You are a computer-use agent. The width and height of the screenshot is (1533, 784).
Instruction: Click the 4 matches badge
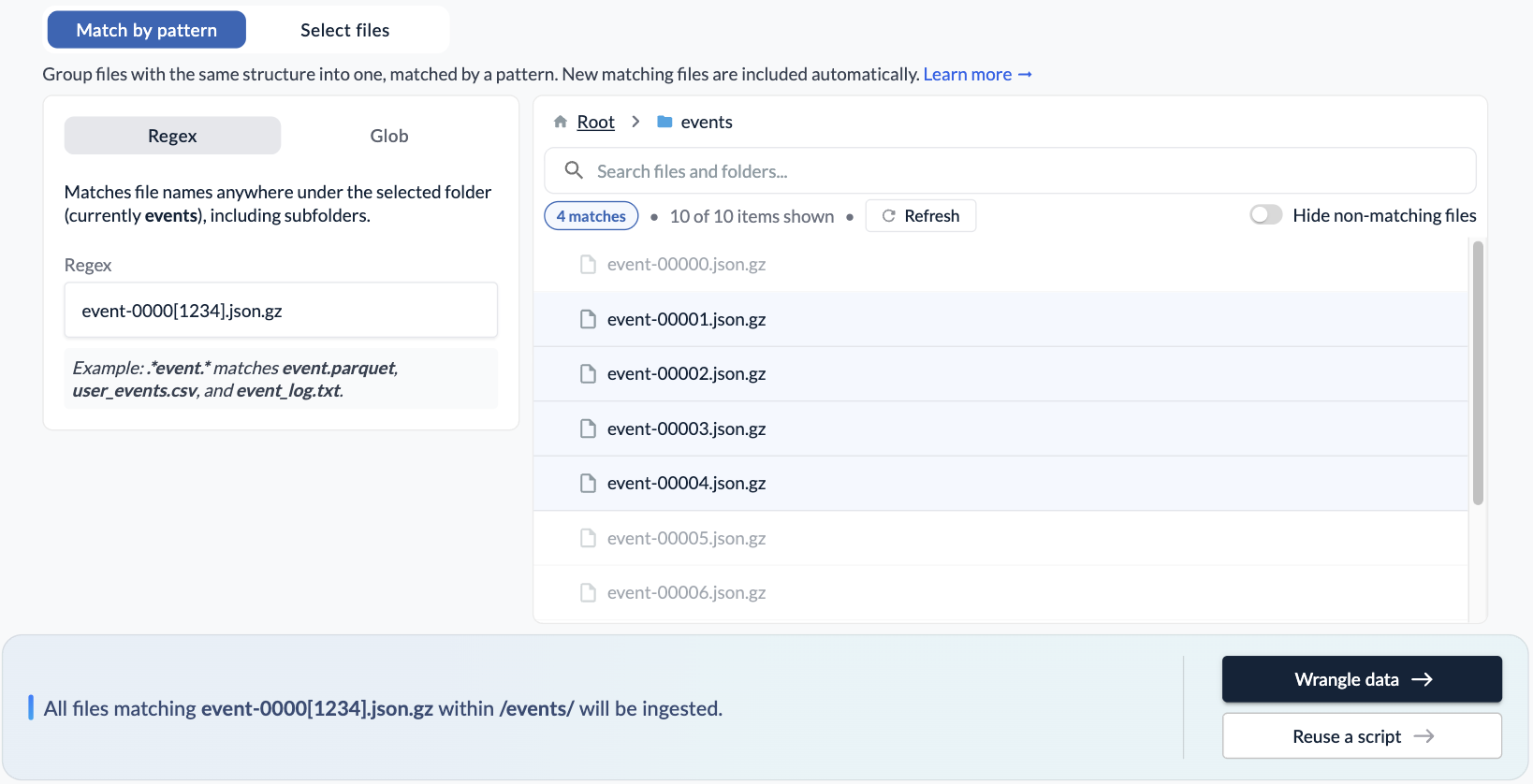tap(591, 216)
